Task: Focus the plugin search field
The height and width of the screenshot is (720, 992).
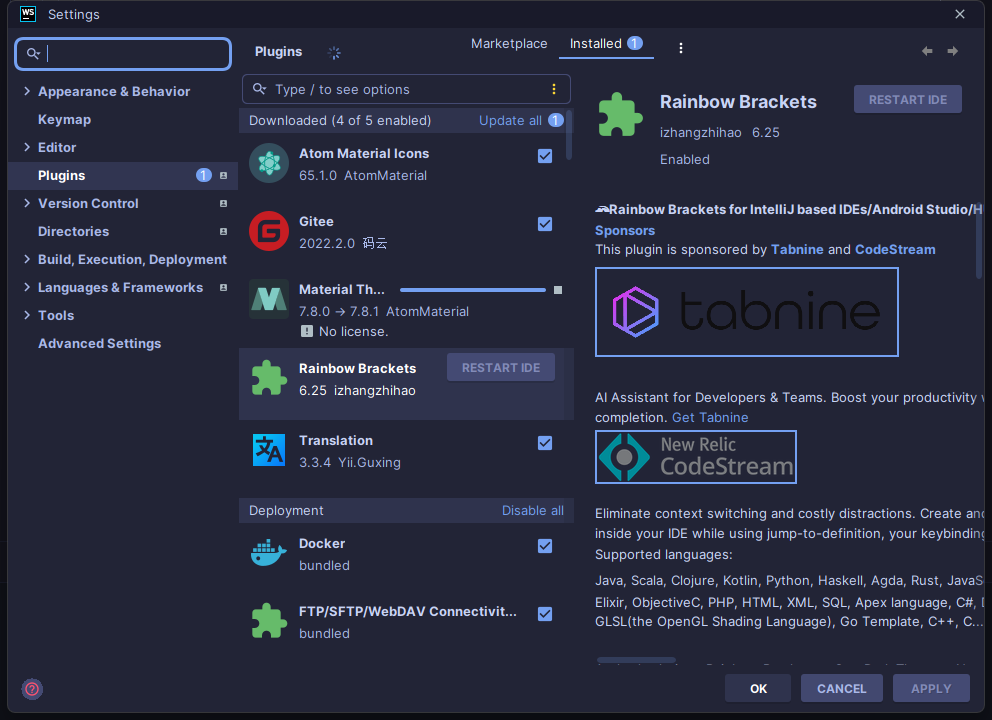Action: tap(400, 89)
